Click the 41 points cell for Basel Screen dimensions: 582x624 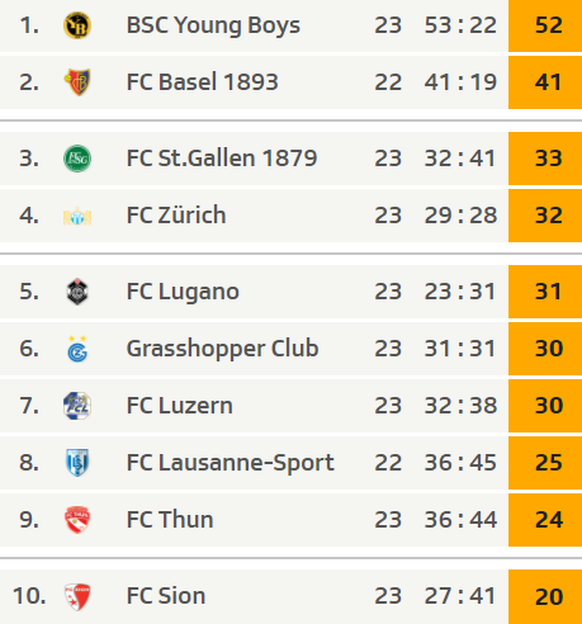[x=545, y=82]
